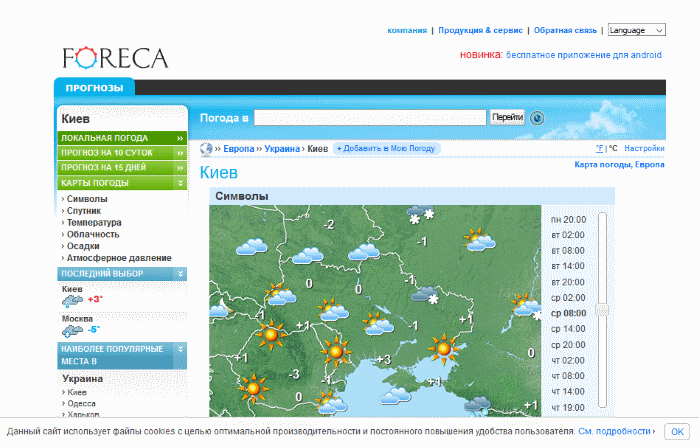
Task: Click OK on the cookies notice
Action: click(x=678, y=431)
